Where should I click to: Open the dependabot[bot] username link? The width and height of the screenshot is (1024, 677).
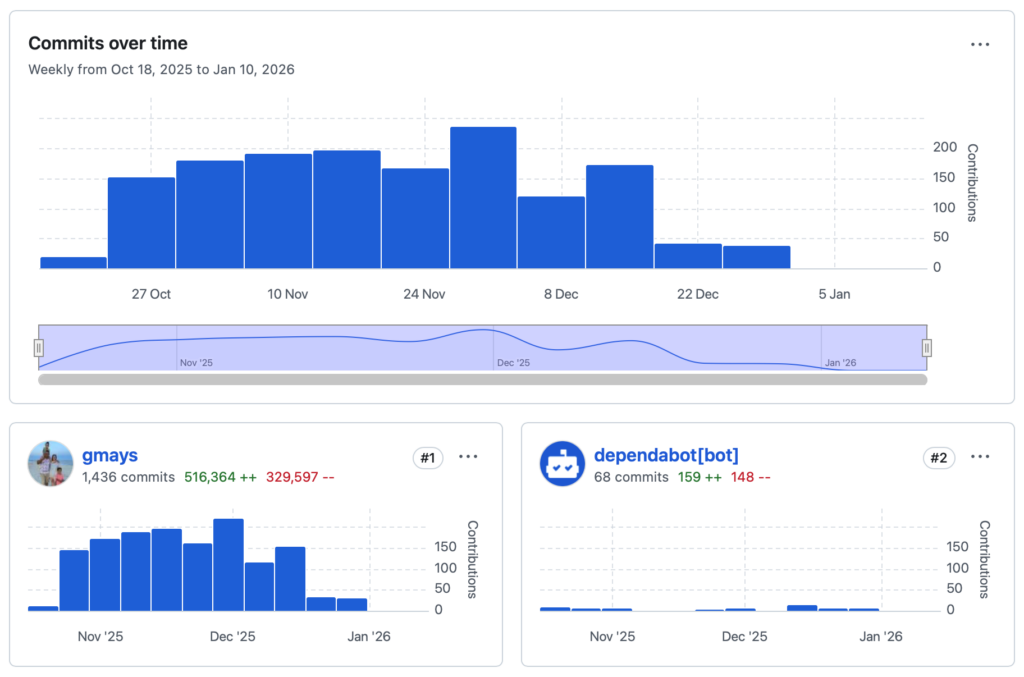point(666,456)
